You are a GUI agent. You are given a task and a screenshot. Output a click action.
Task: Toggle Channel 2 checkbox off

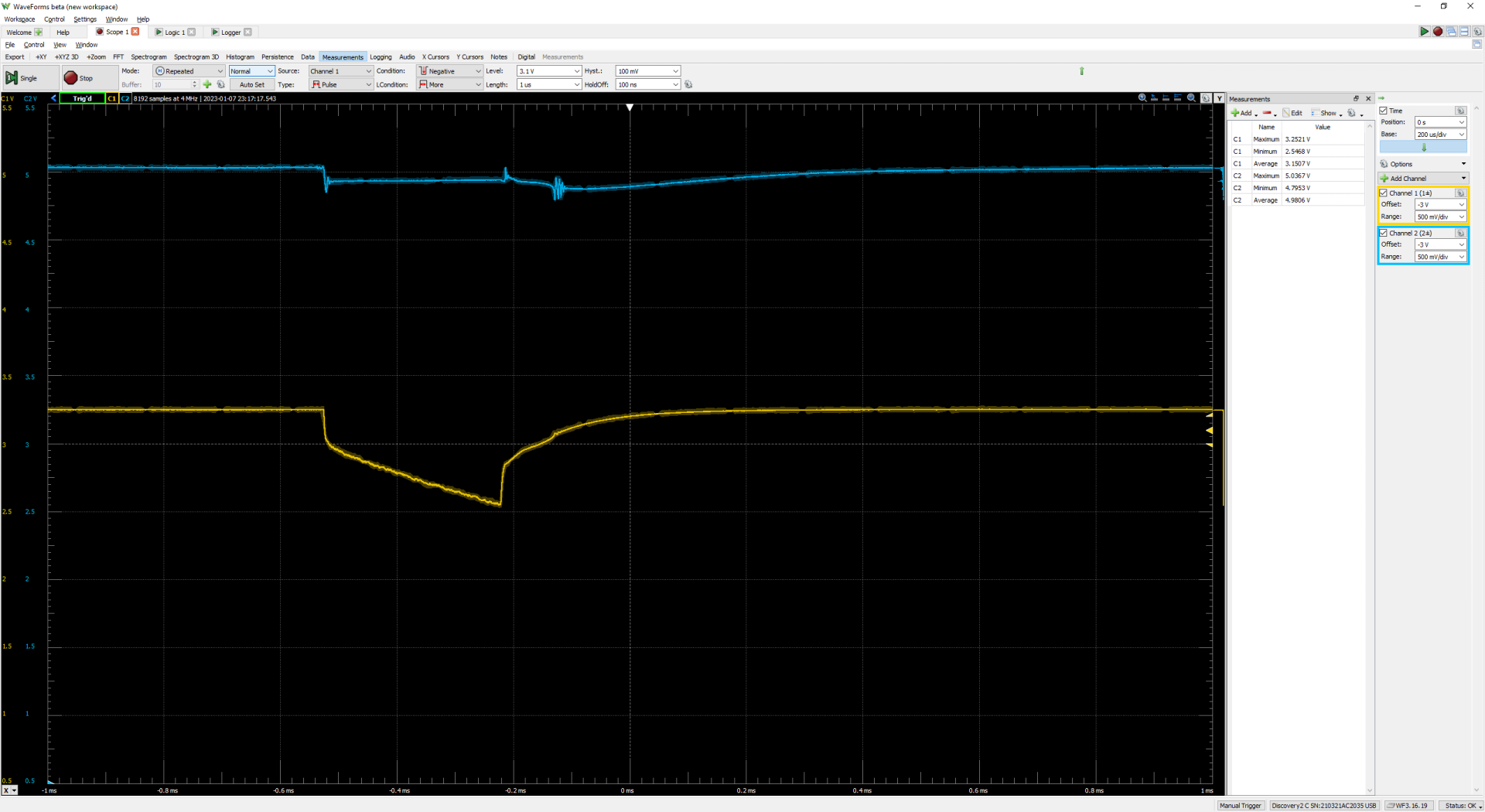pos(1384,233)
